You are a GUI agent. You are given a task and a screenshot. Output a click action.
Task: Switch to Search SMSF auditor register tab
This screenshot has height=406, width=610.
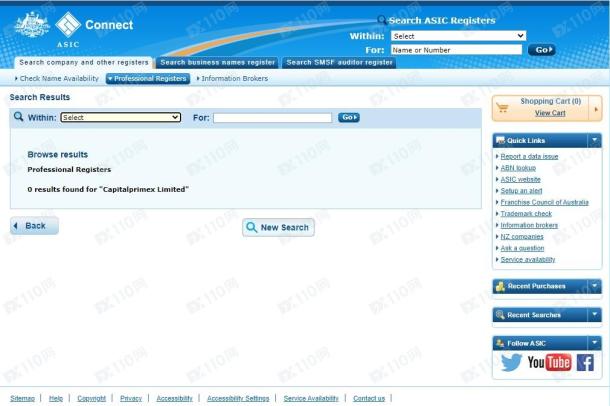339,62
